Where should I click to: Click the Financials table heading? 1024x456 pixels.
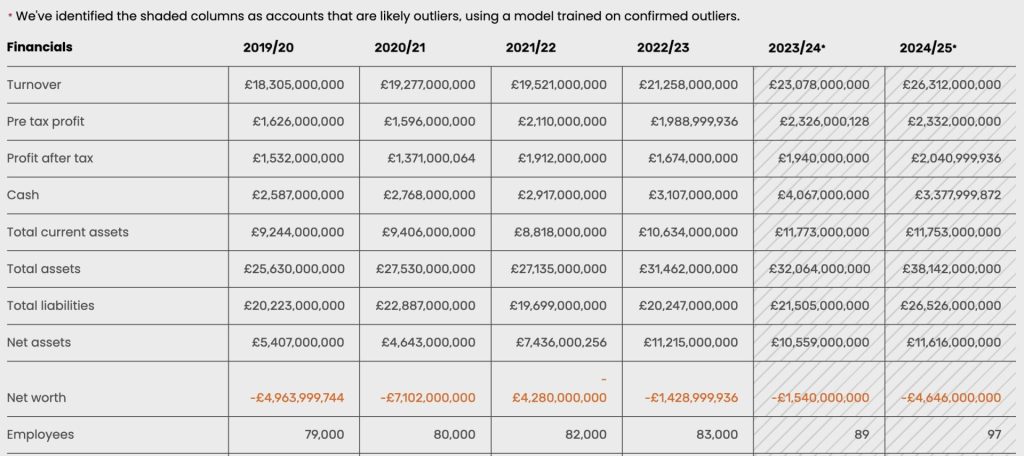pyautogui.click(x=40, y=47)
